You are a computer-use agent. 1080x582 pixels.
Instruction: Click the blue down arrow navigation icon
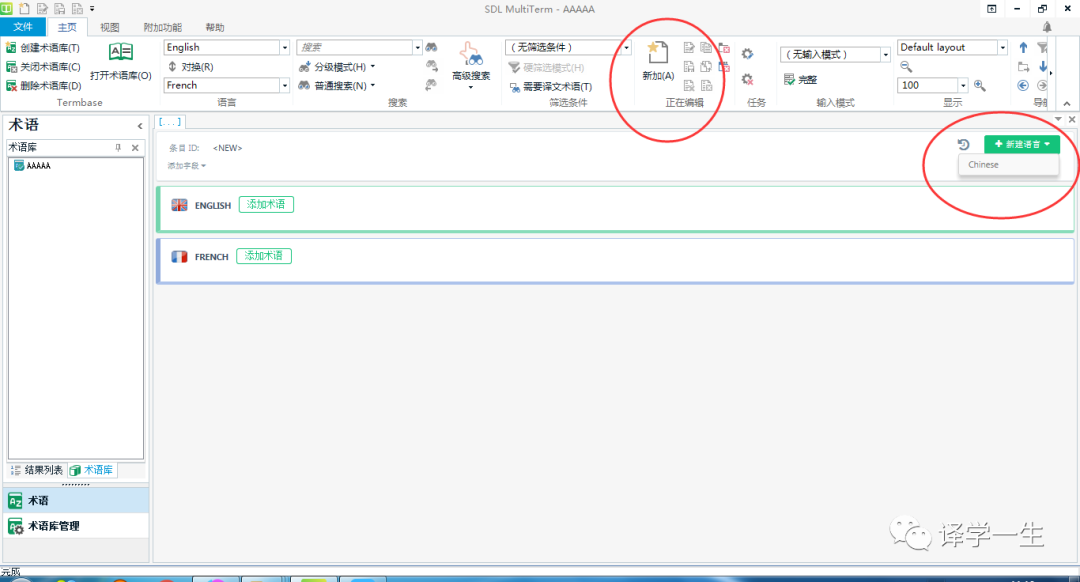(1043, 67)
